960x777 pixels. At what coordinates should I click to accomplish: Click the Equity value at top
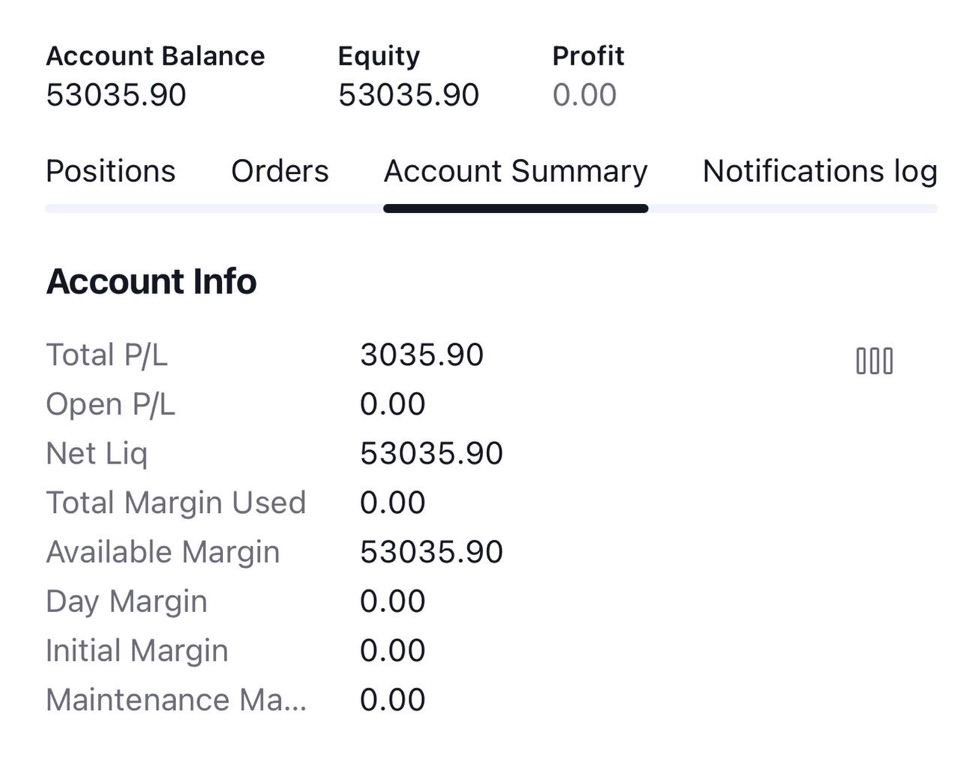408,95
